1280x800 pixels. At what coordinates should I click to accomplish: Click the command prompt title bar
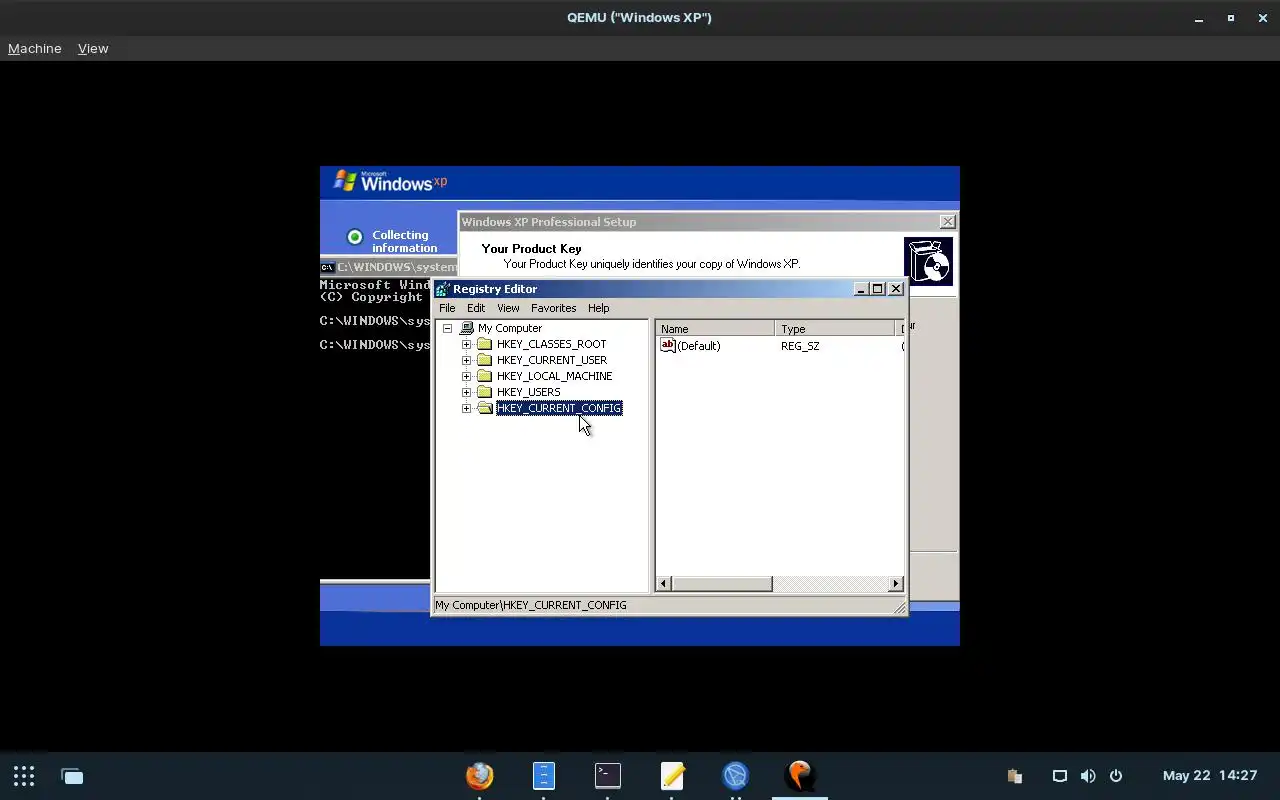(390, 267)
